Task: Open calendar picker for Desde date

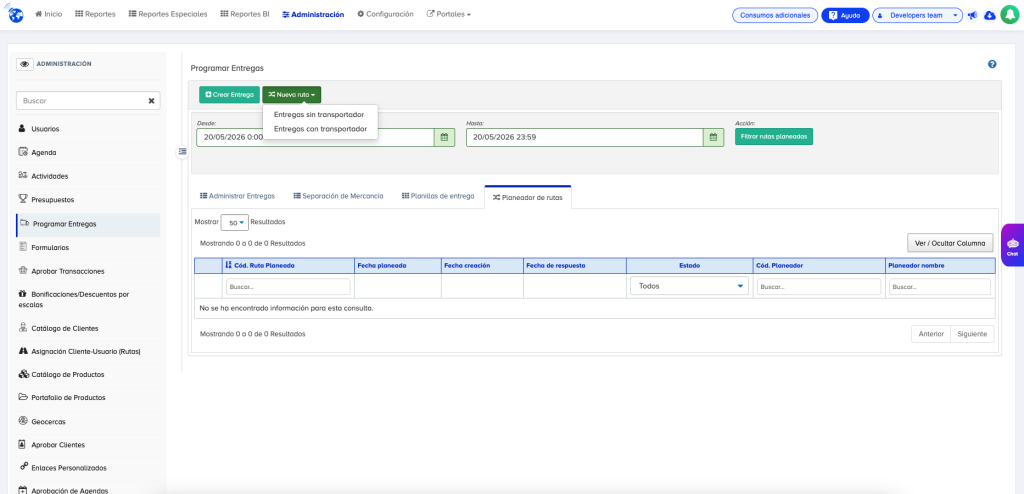Action: [445, 137]
